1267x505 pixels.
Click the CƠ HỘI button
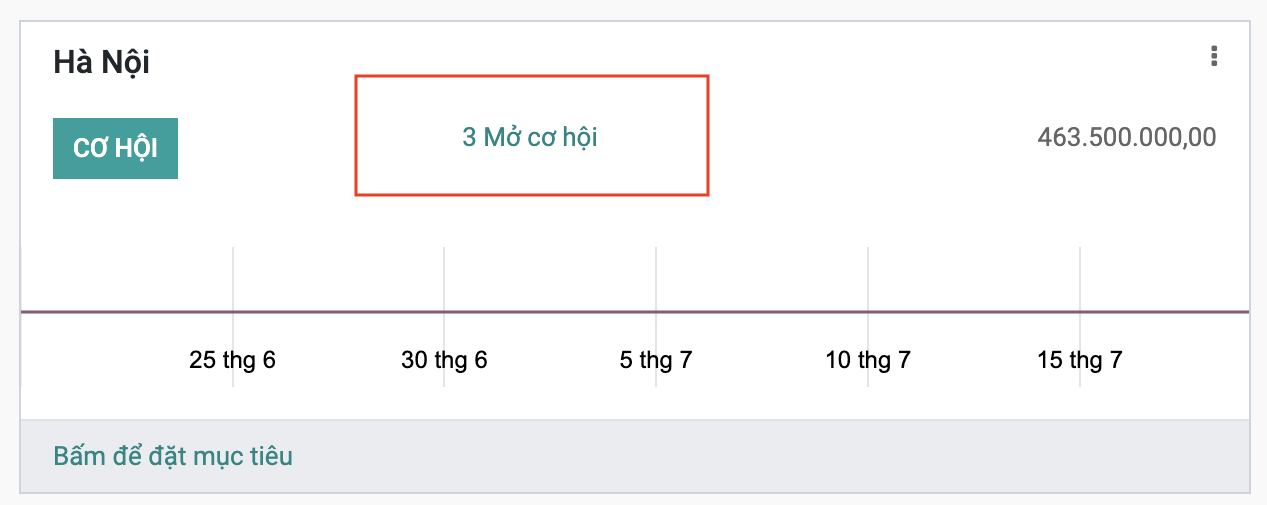115,149
